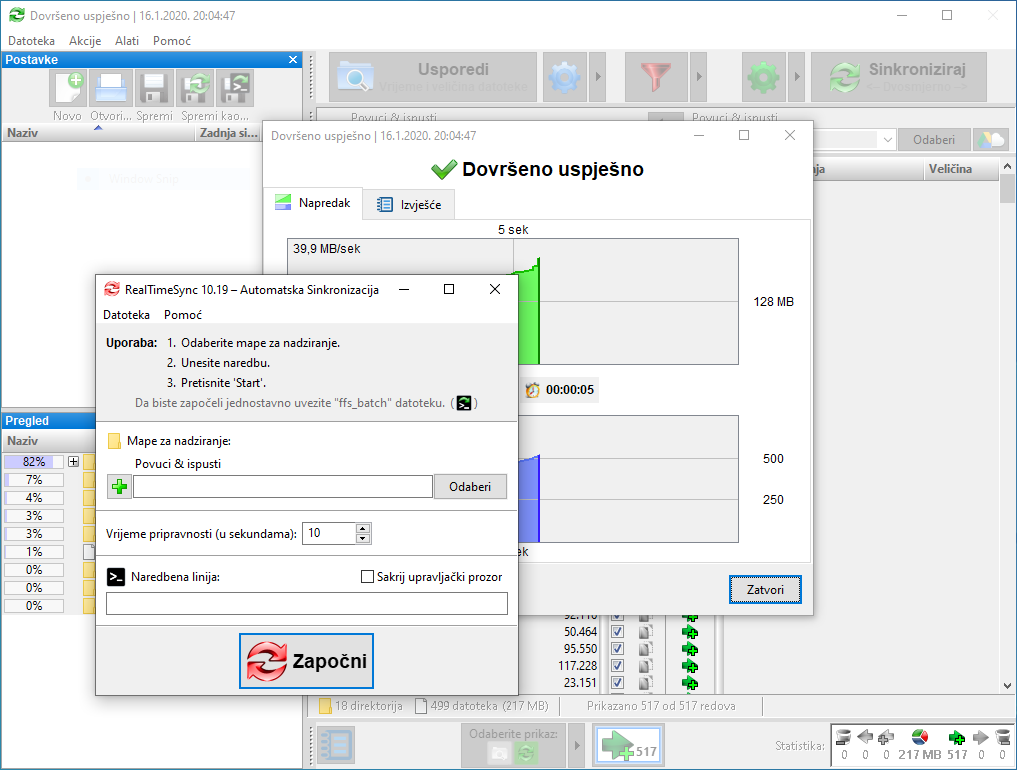
Task: Open Datoteka menu in RealTimeSync
Action: [126, 315]
